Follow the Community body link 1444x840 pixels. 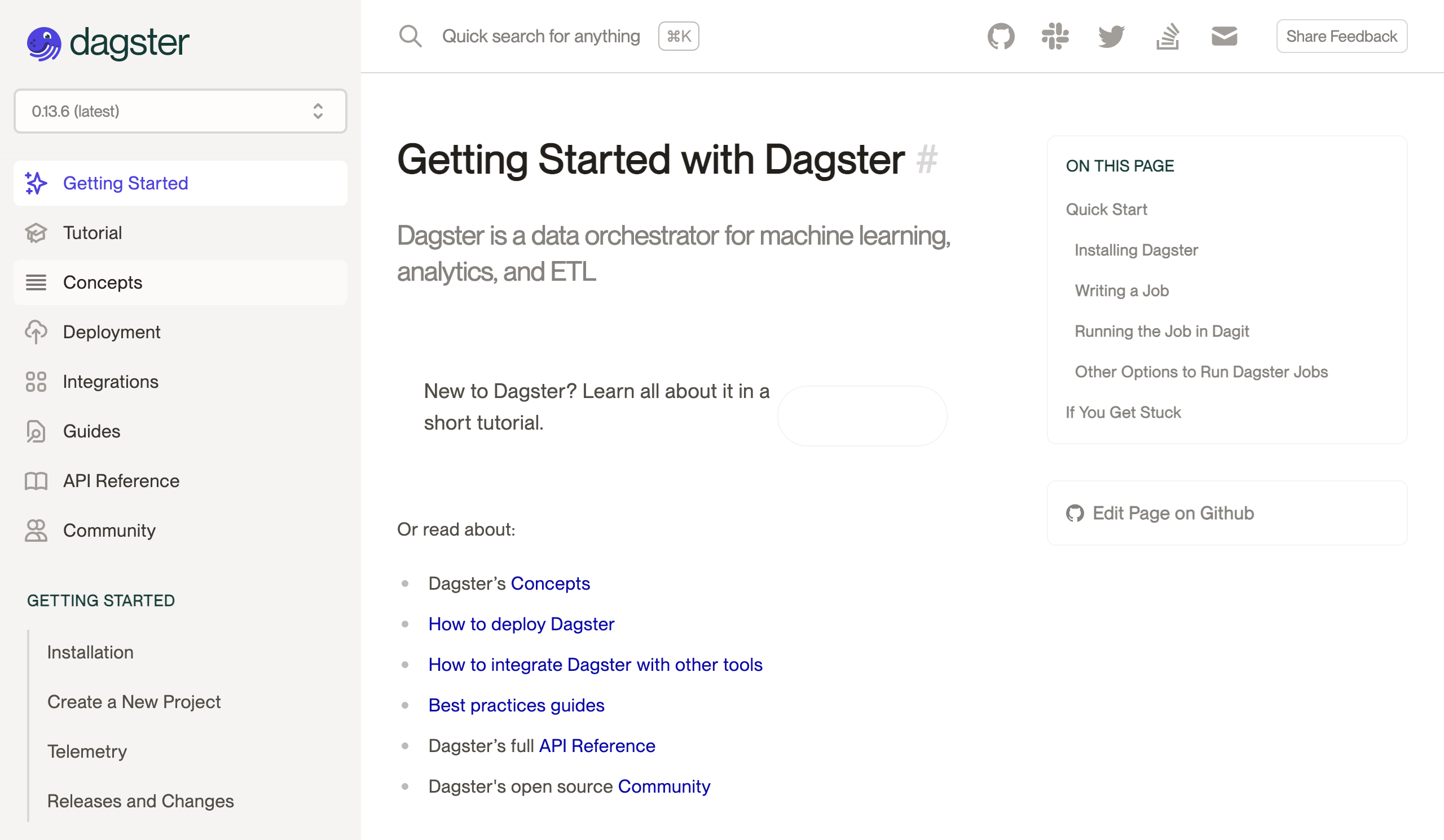[x=663, y=786]
